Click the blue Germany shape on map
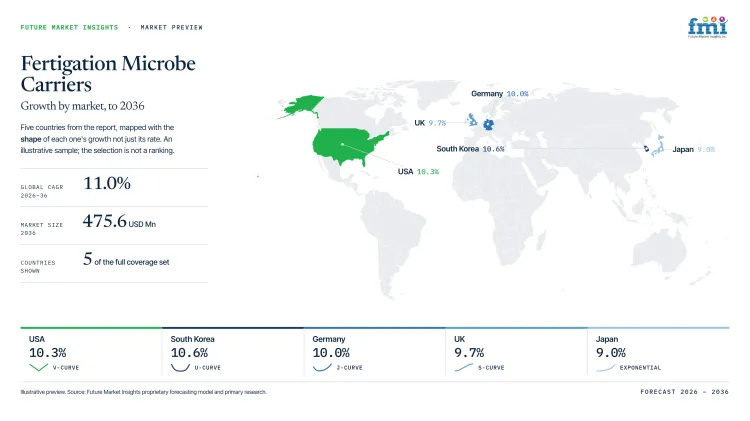The width and height of the screenshot is (750, 421). (488, 125)
